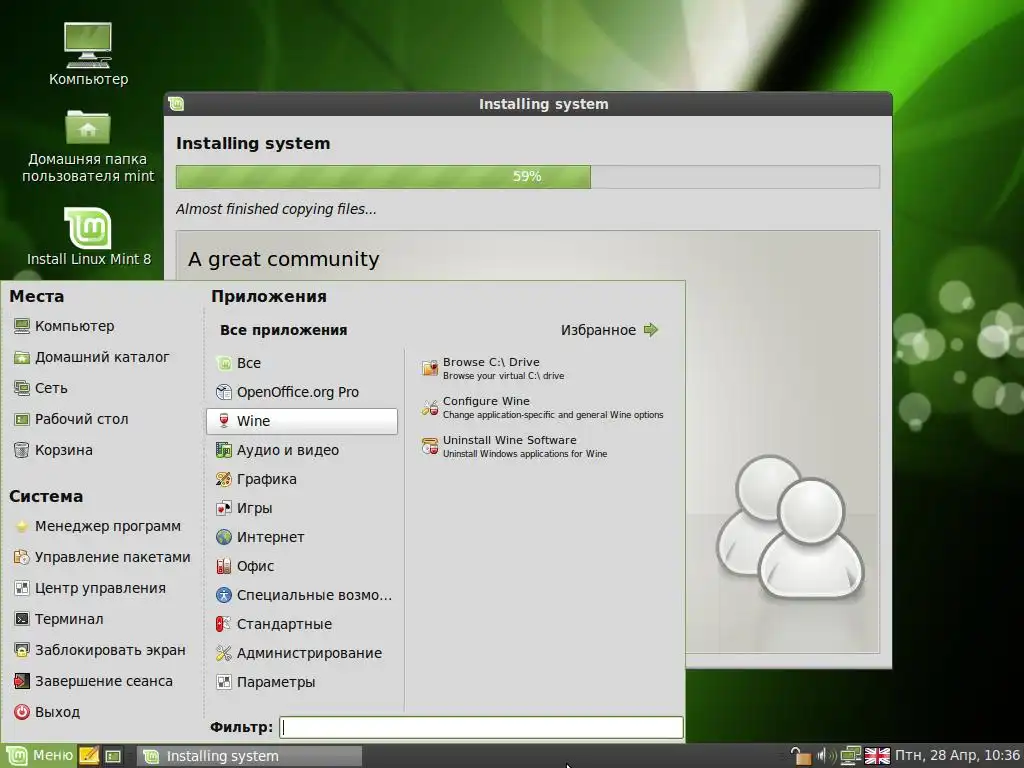Launch Менеджер программ from Система

pos(97,526)
